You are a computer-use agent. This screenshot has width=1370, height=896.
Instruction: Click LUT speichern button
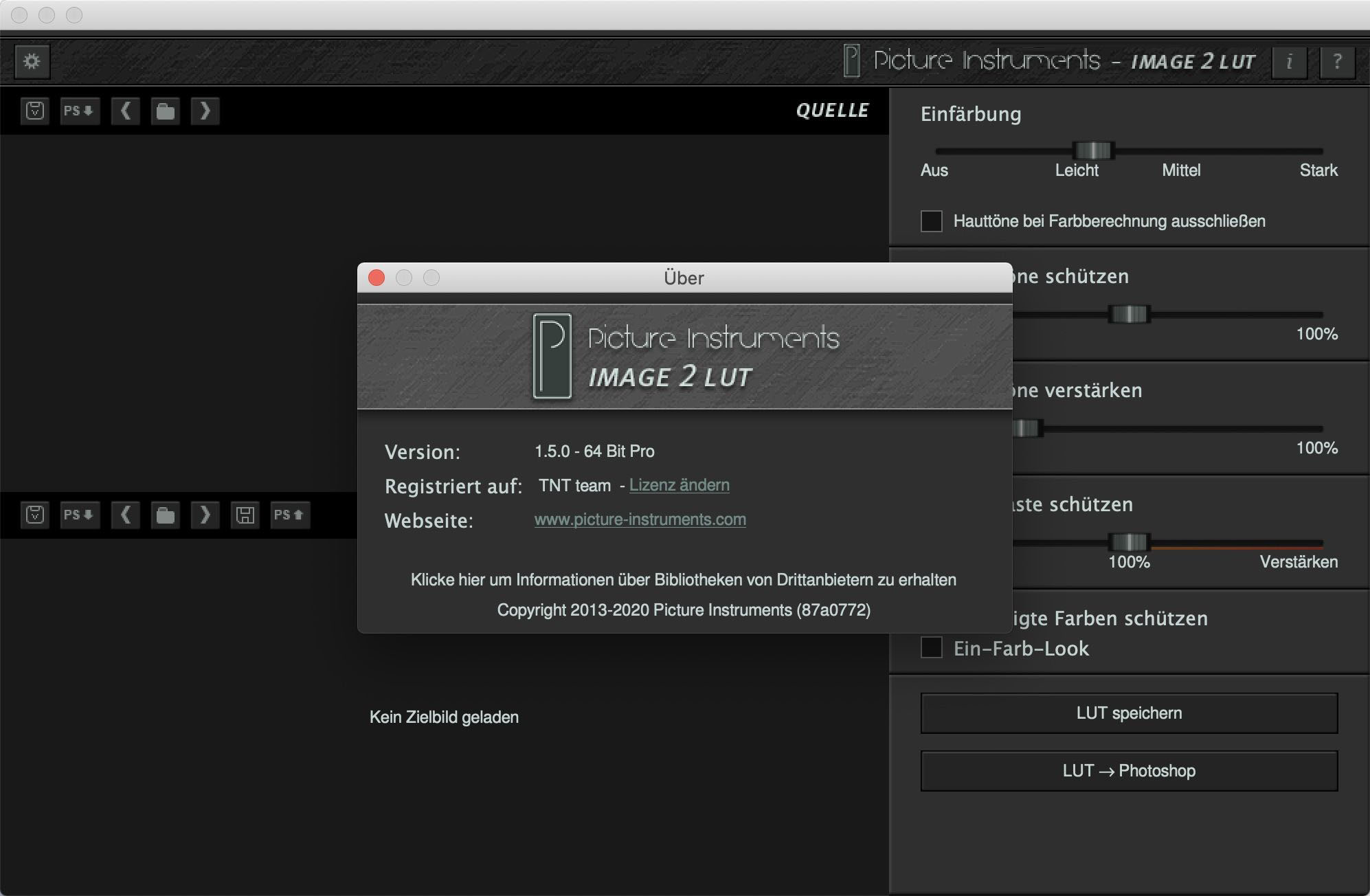[x=1129, y=713]
